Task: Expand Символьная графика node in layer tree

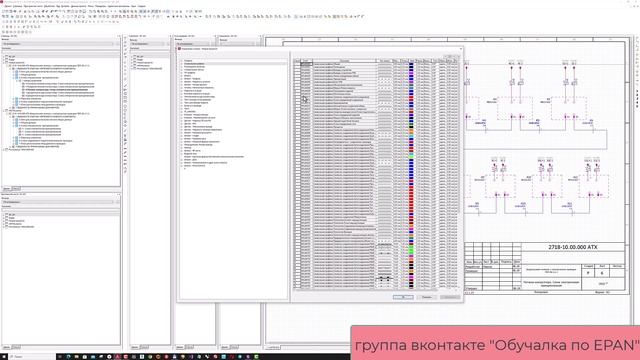Action: click(182, 64)
